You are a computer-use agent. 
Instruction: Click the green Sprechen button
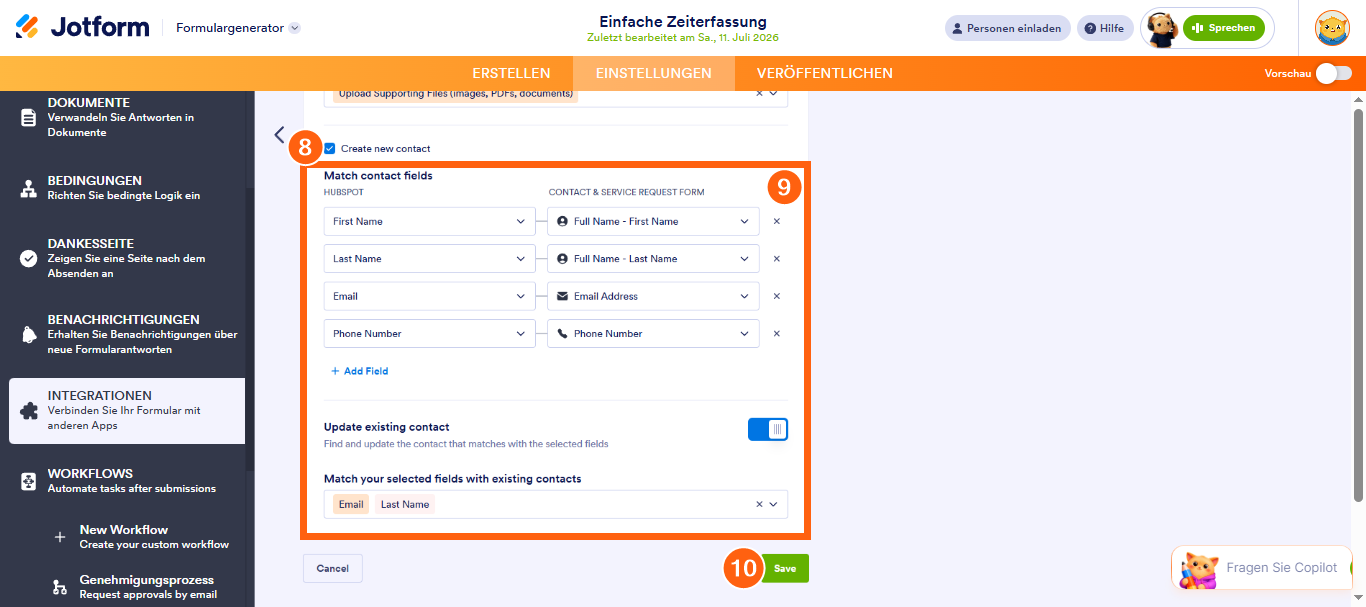pyautogui.click(x=1224, y=28)
